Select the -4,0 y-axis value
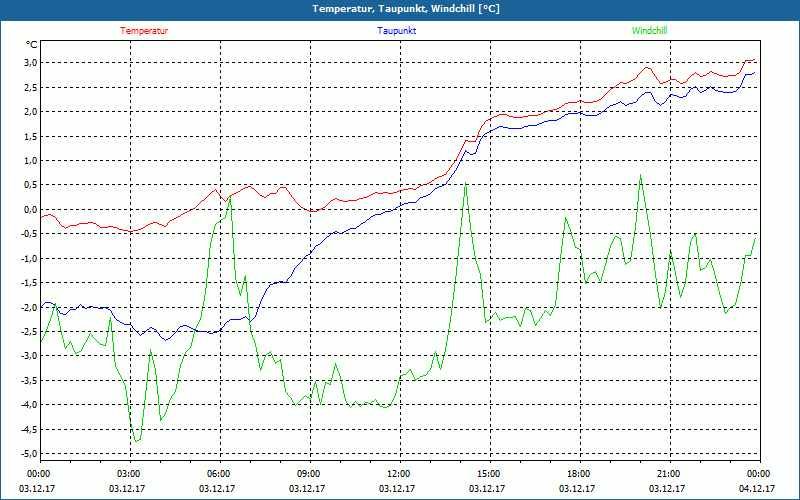Viewport: 800px width, 500px height. 30,405
